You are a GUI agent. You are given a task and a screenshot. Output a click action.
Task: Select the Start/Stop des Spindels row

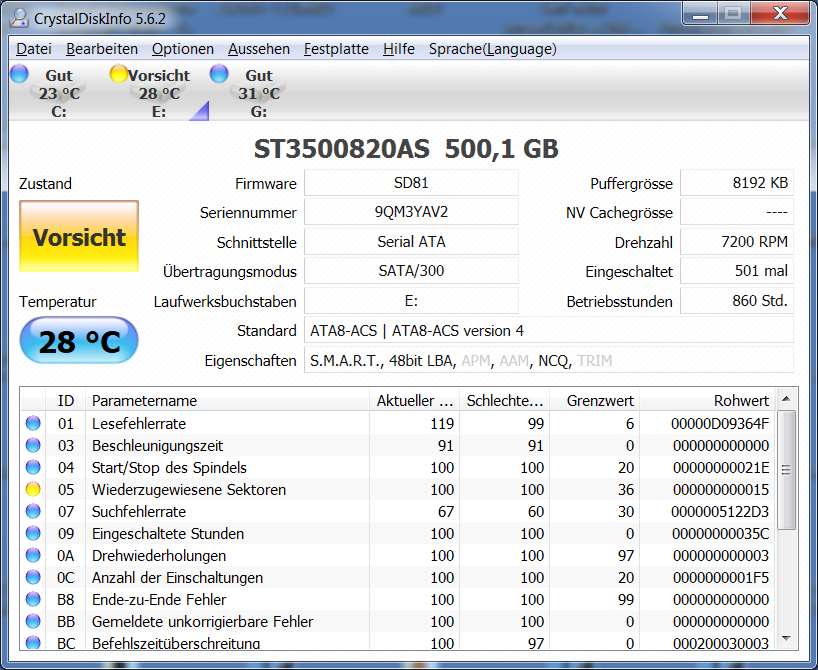point(398,467)
